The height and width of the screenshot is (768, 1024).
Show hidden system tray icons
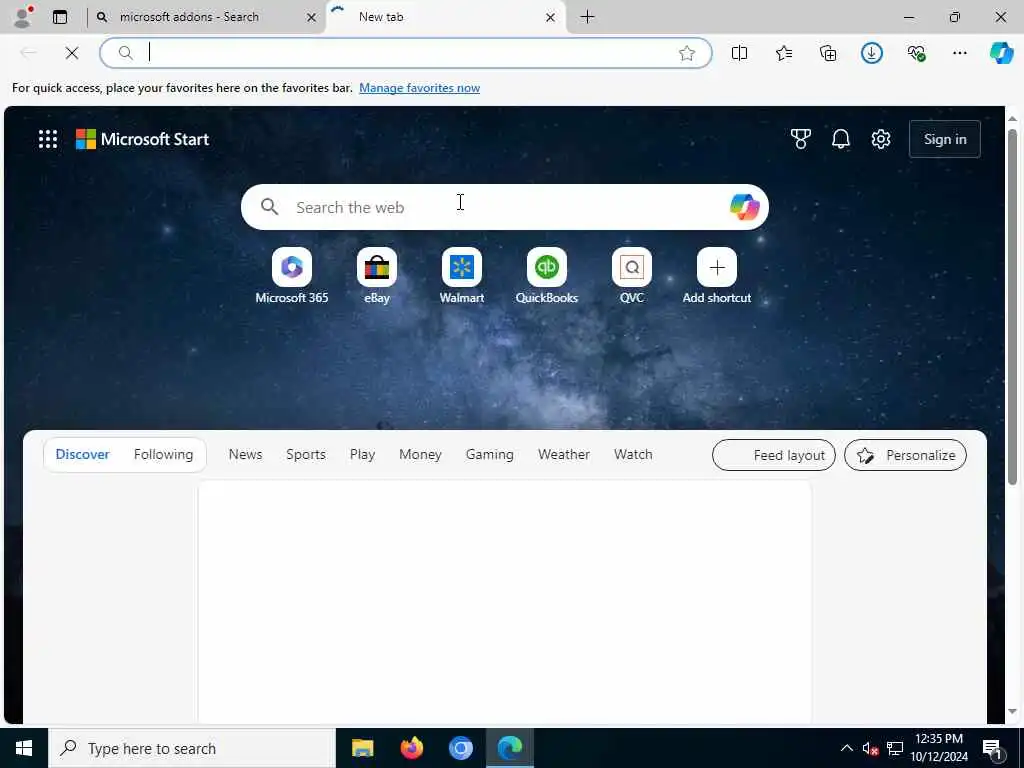tap(846, 748)
